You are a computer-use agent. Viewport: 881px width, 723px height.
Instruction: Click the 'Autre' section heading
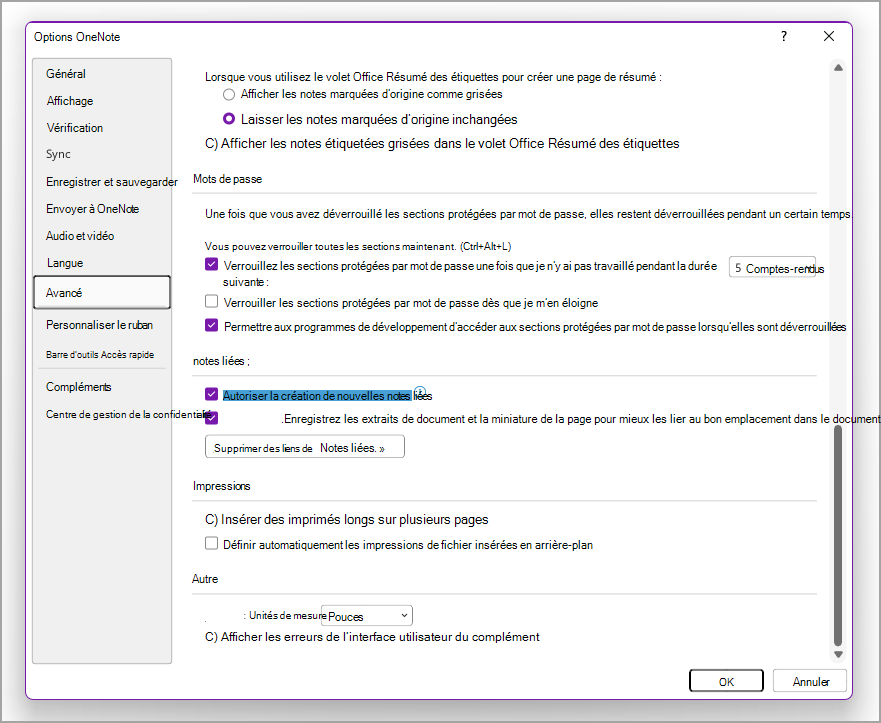[x=205, y=579]
